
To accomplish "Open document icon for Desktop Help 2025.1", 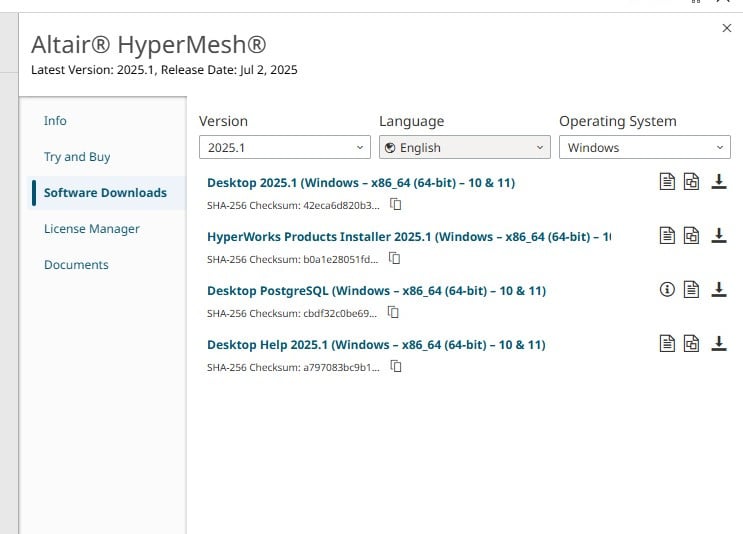I will [667, 344].
